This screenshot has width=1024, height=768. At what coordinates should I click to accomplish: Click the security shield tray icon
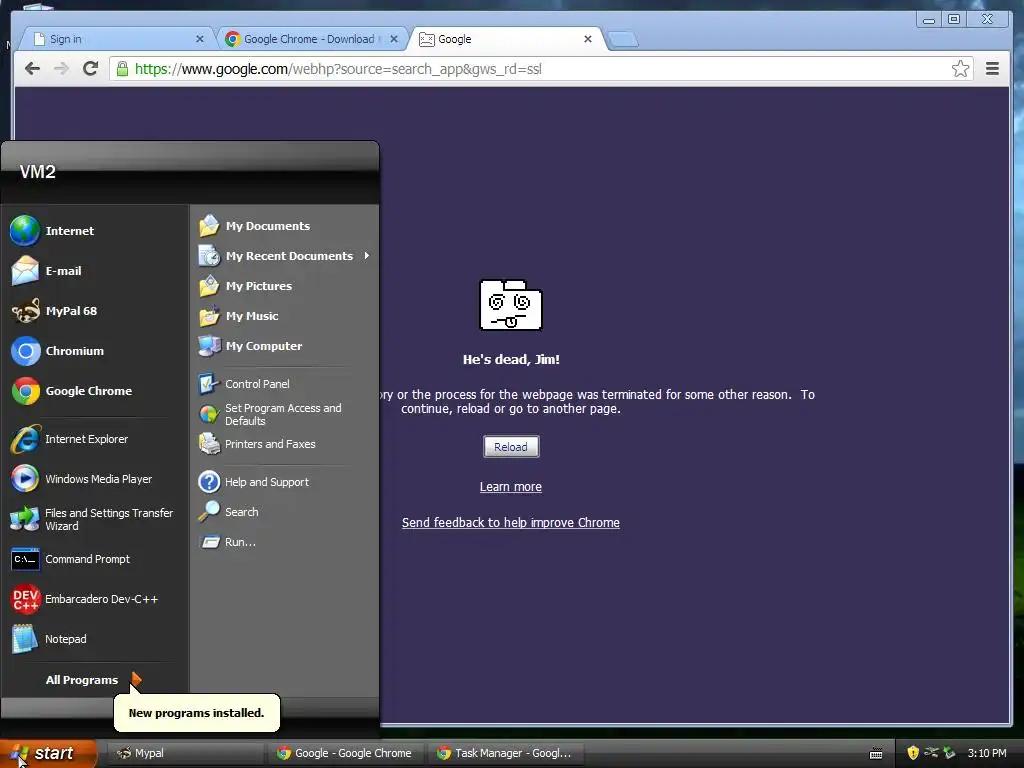click(x=913, y=753)
